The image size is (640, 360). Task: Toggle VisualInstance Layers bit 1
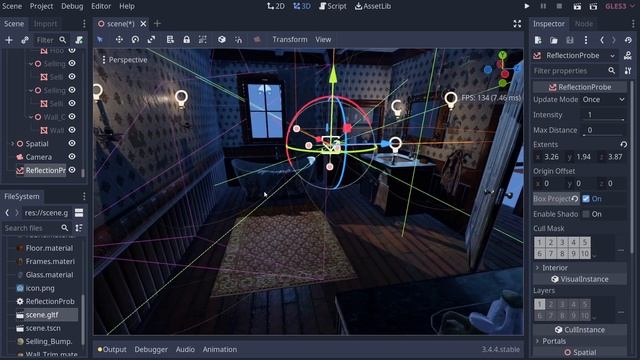539,304
